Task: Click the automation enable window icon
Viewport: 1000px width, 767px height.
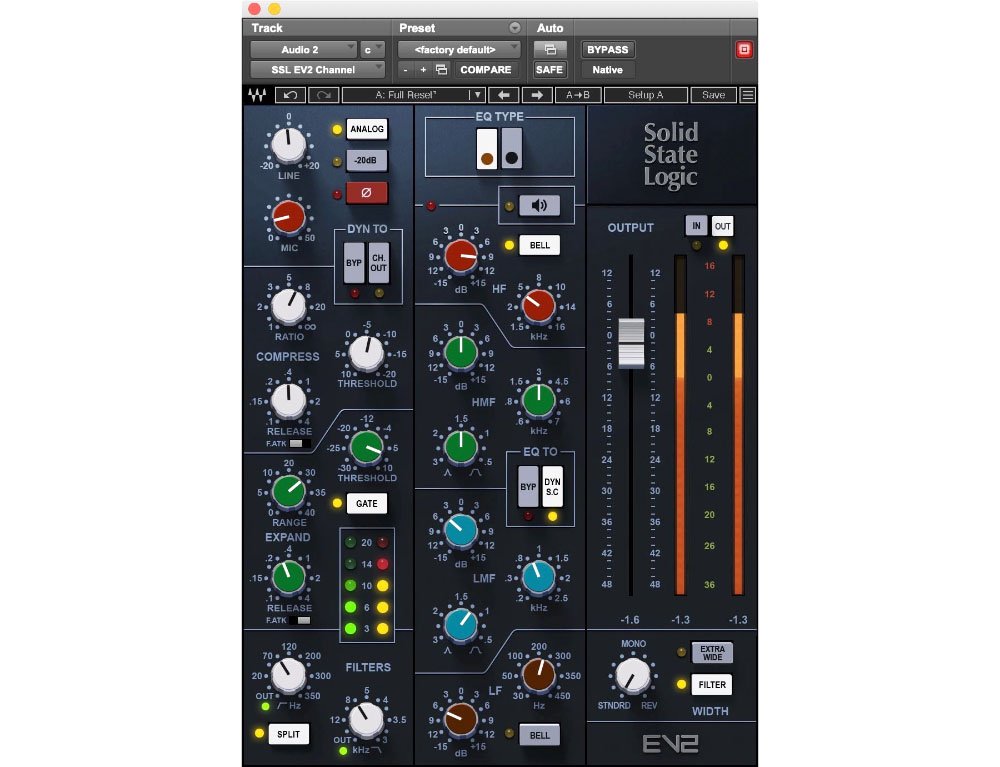Action: point(550,49)
